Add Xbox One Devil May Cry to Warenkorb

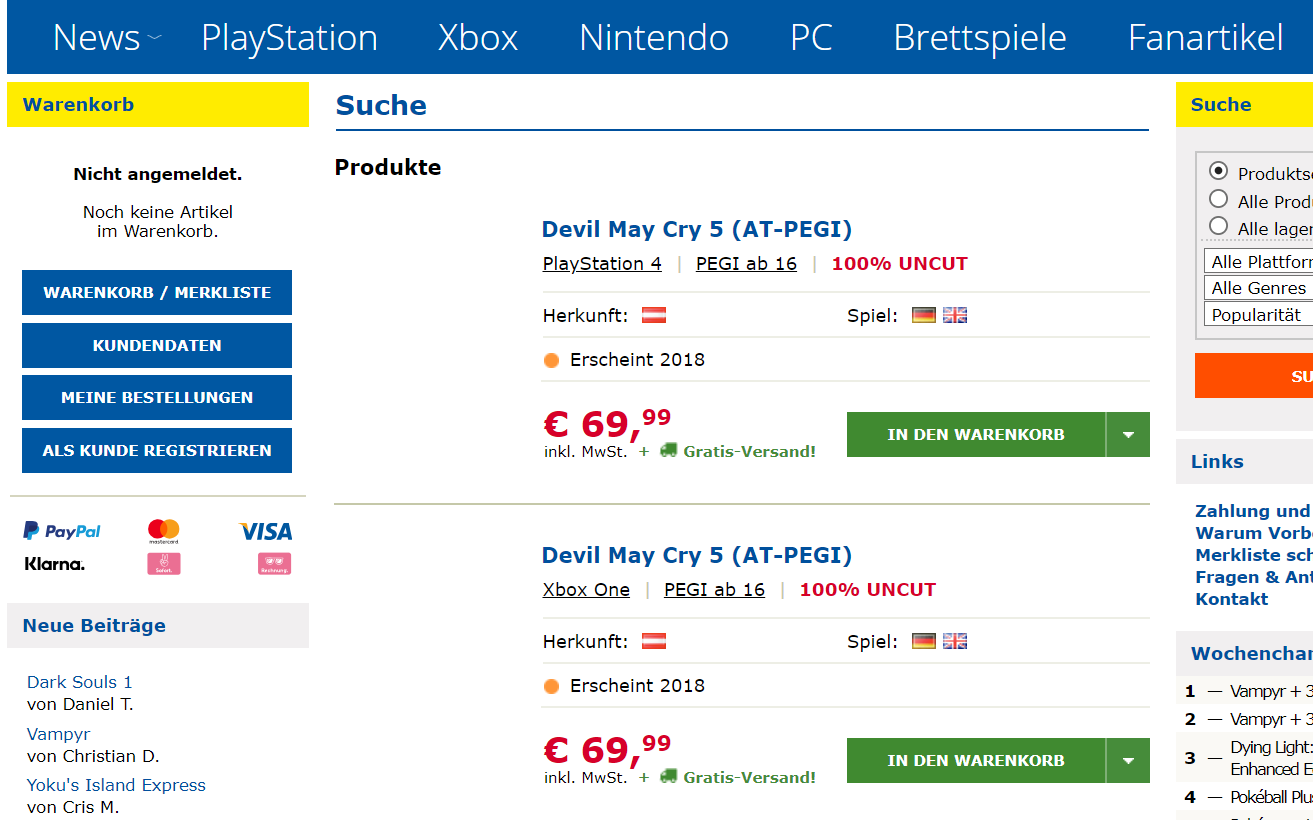tap(975, 761)
